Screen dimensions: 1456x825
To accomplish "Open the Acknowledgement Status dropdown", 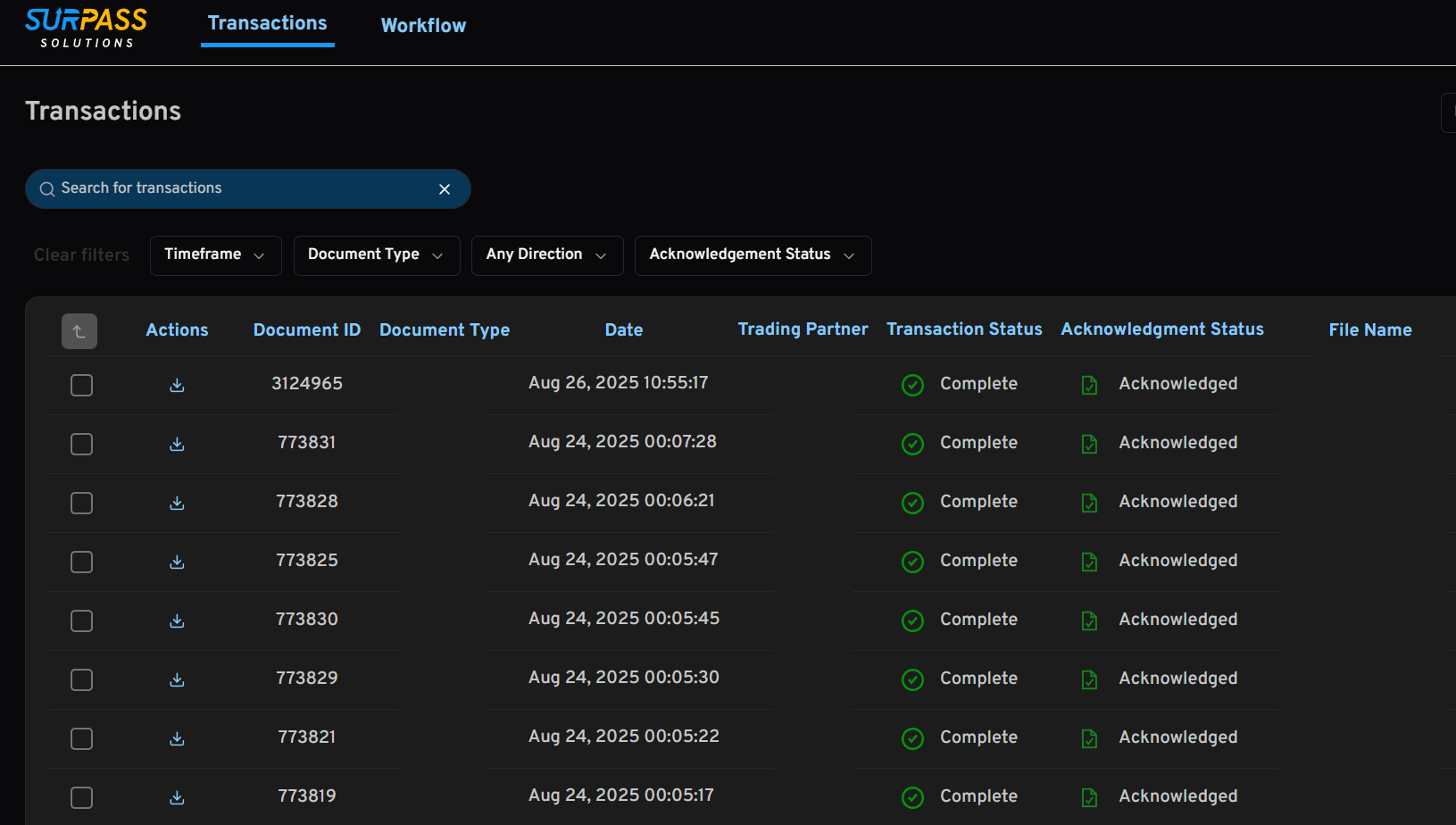I will click(753, 255).
